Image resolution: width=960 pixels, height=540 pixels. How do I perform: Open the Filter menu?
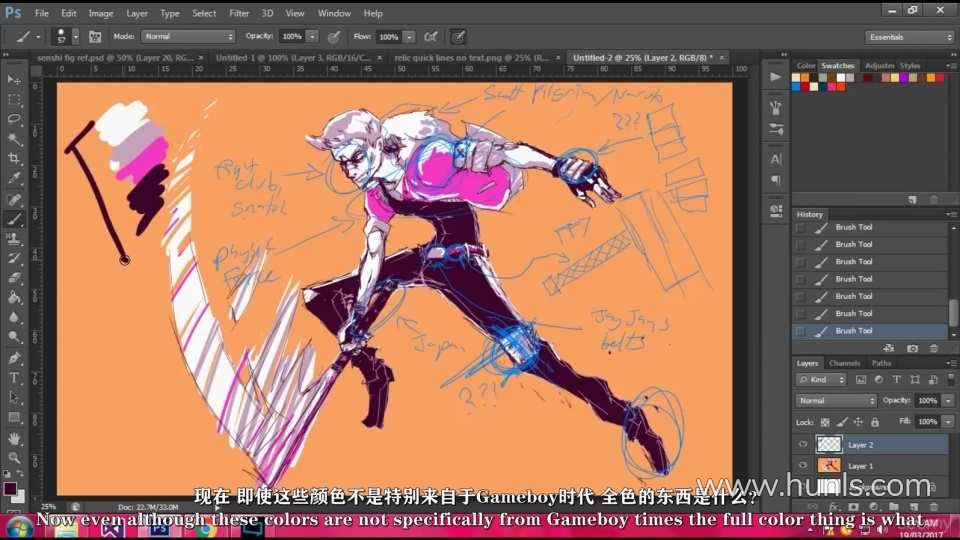tap(239, 13)
